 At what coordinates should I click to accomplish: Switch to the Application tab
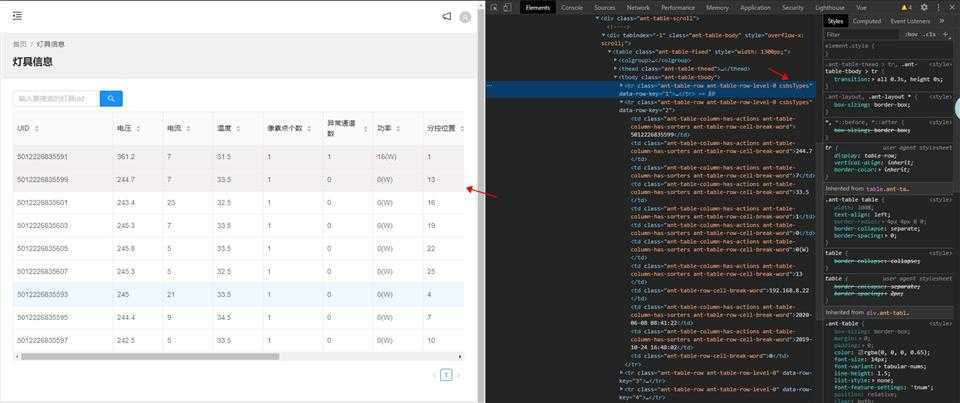[756, 7]
